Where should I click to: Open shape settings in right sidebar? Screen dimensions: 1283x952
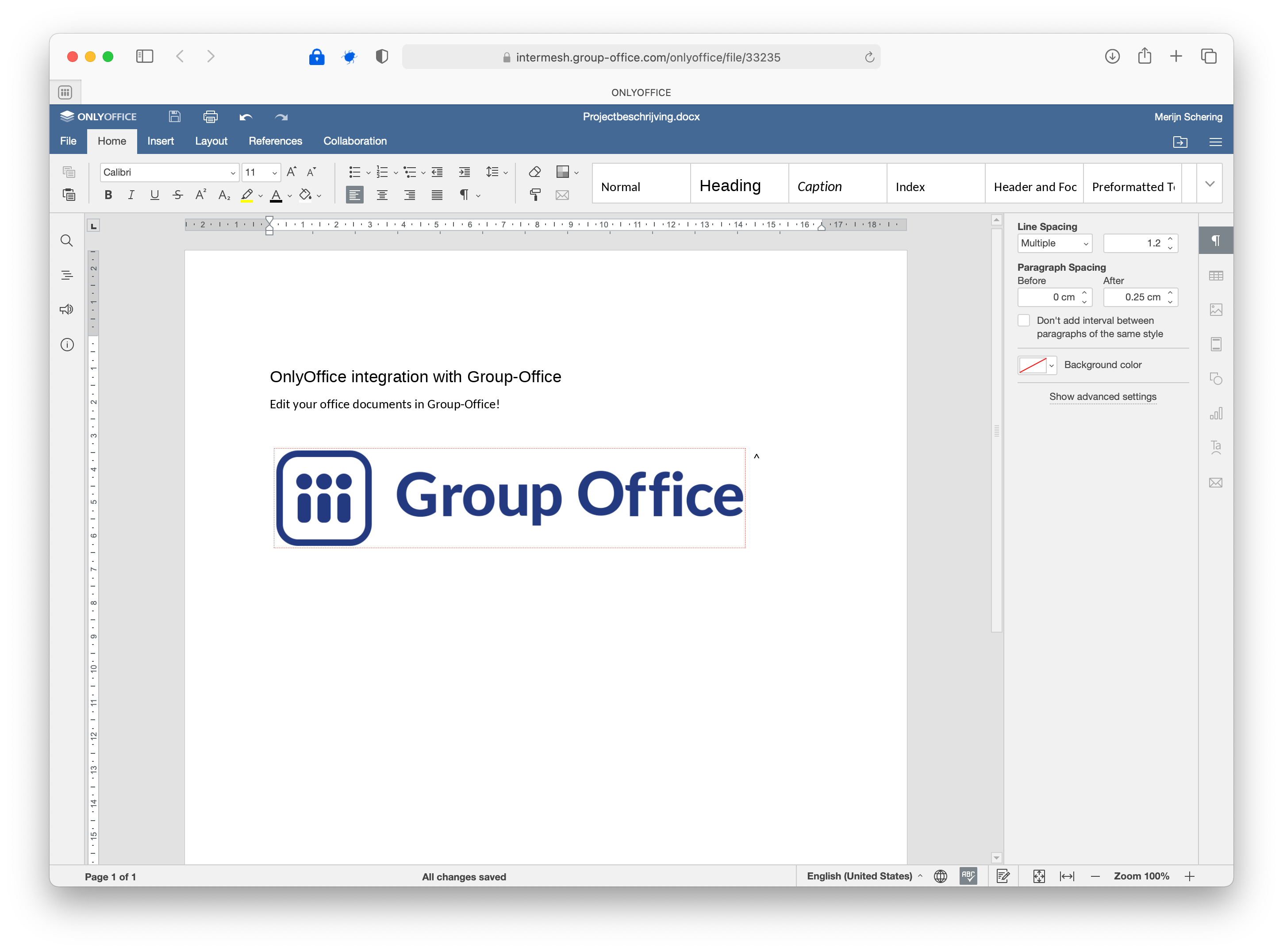click(1216, 379)
